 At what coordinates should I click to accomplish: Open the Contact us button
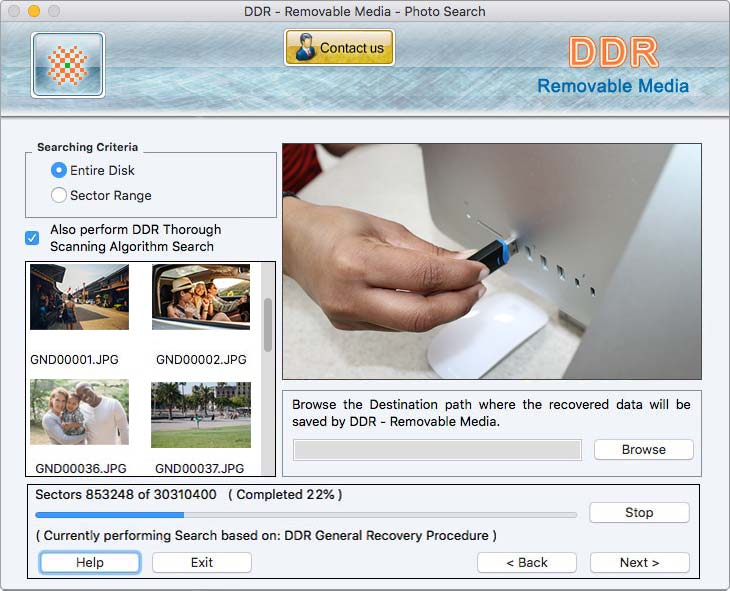coord(339,47)
